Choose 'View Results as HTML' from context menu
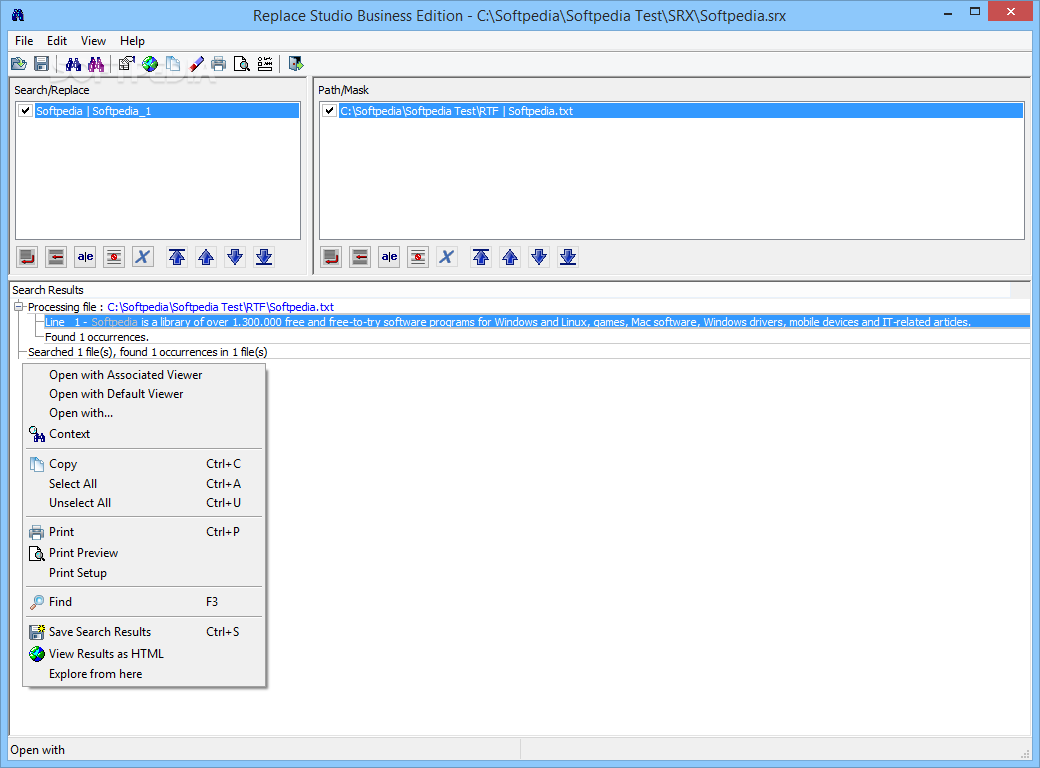 click(144, 654)
